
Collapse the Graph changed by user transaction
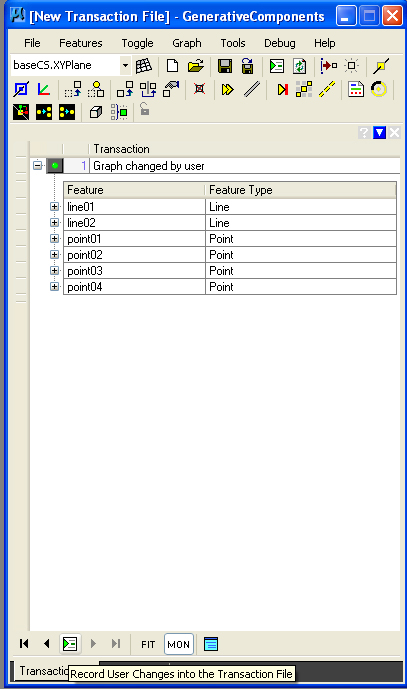[38, 166]
